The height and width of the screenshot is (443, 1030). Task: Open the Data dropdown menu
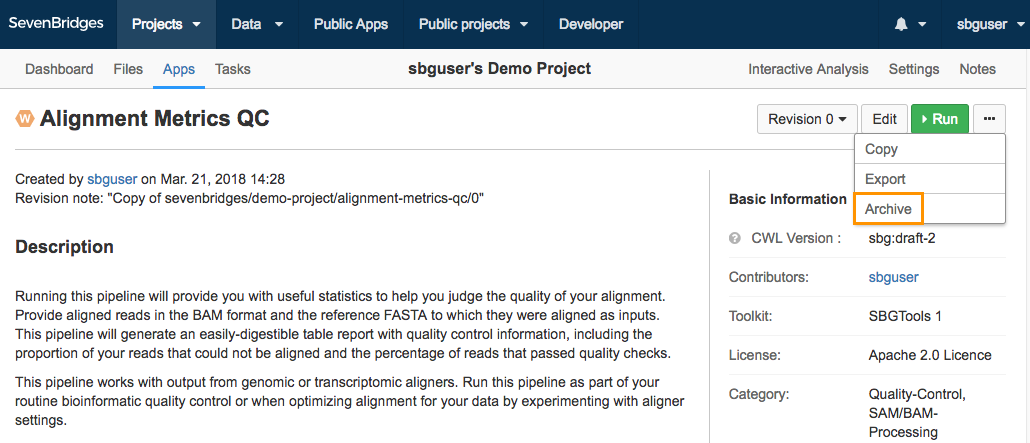(x=257, y=24)
